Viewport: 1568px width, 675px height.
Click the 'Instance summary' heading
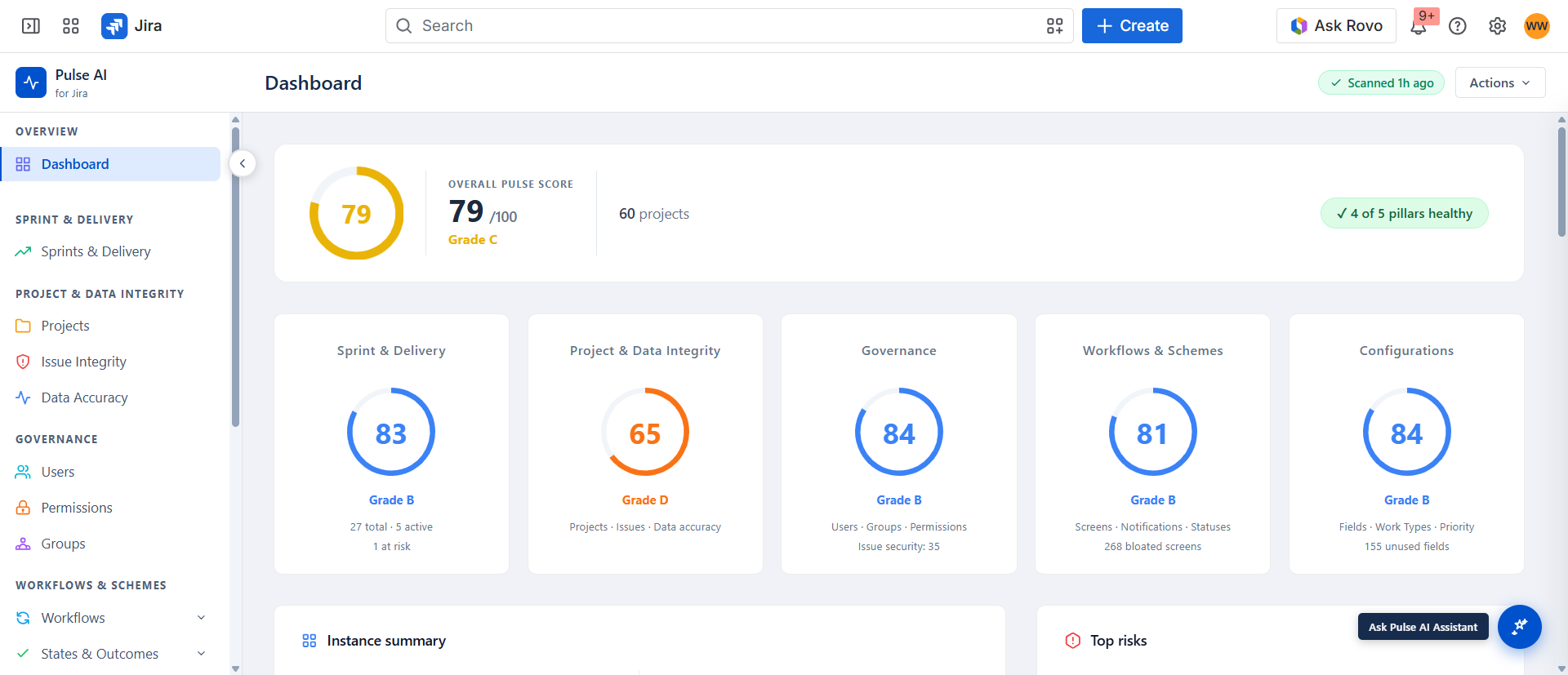386,641
